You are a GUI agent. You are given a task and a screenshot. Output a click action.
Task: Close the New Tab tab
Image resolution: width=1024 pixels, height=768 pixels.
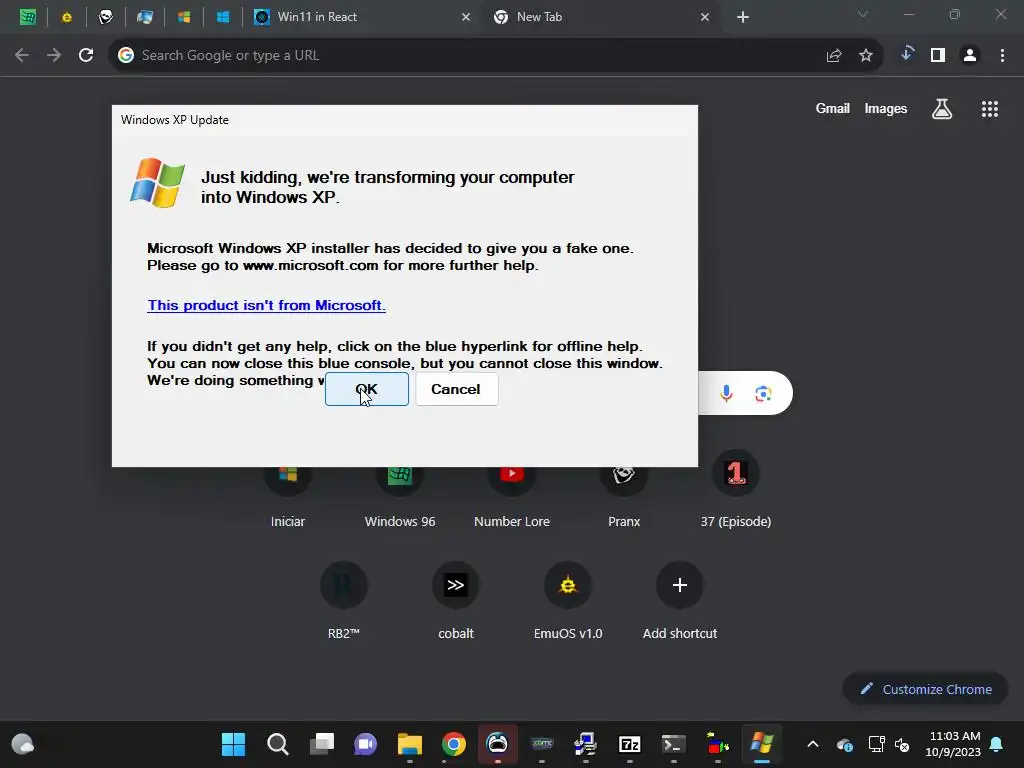705,17
